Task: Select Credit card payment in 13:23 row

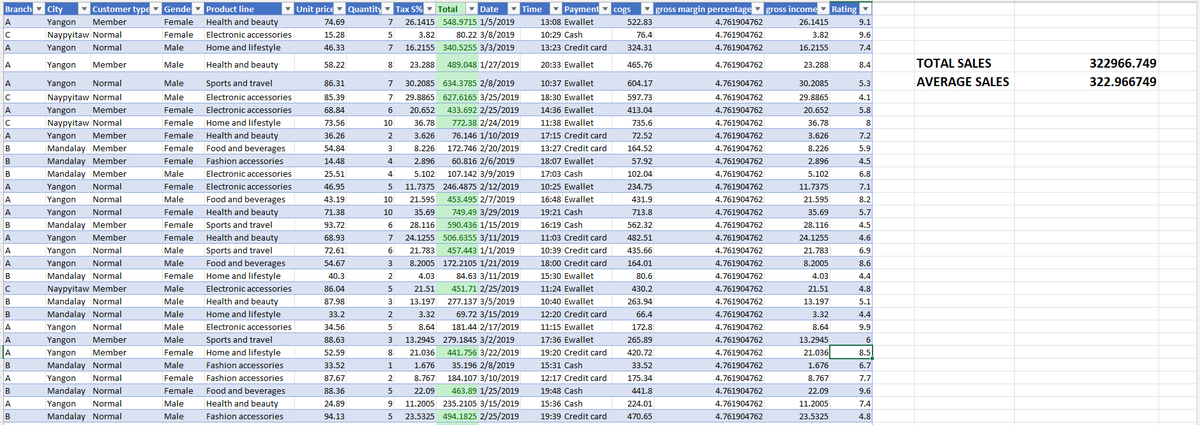Action: coord(586,46)
